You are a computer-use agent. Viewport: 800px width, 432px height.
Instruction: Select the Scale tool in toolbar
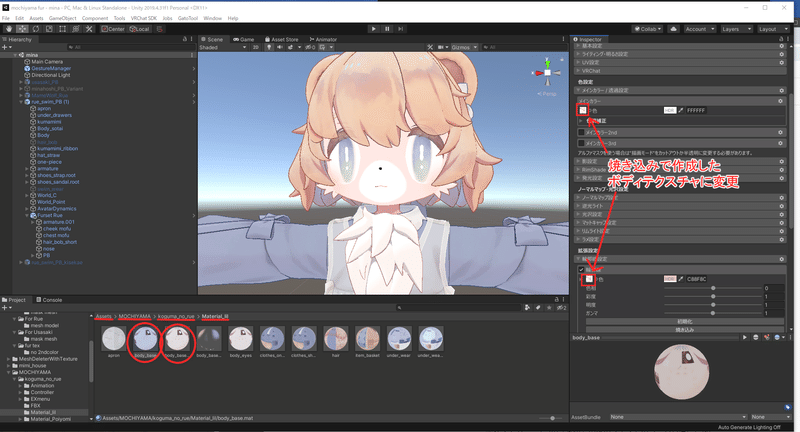pos(49,29)
